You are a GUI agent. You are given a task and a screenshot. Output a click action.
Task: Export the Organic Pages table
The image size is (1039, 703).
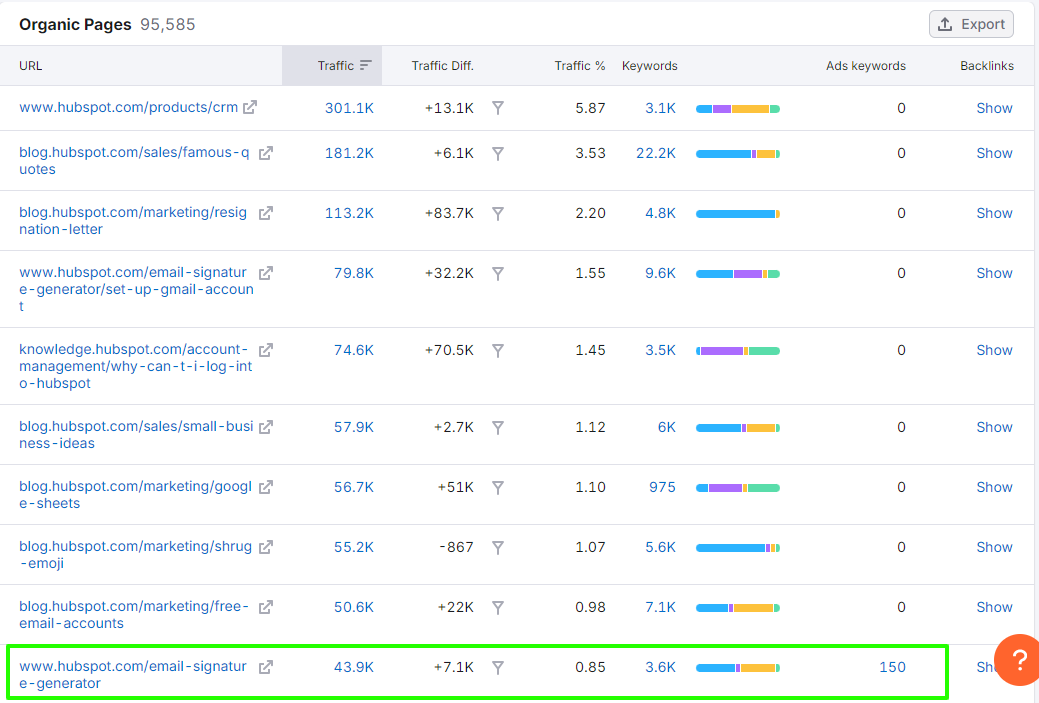point(971,25)
